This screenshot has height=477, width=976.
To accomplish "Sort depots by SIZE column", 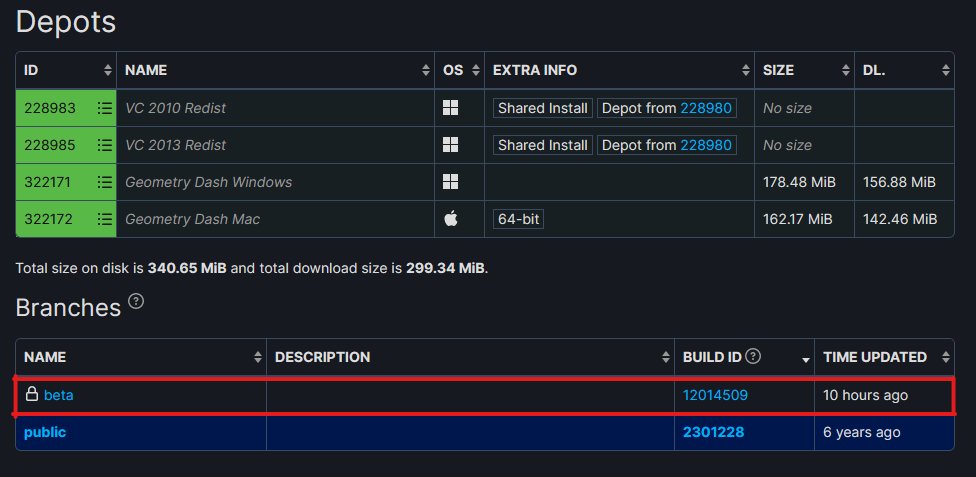I will (846, 70).
